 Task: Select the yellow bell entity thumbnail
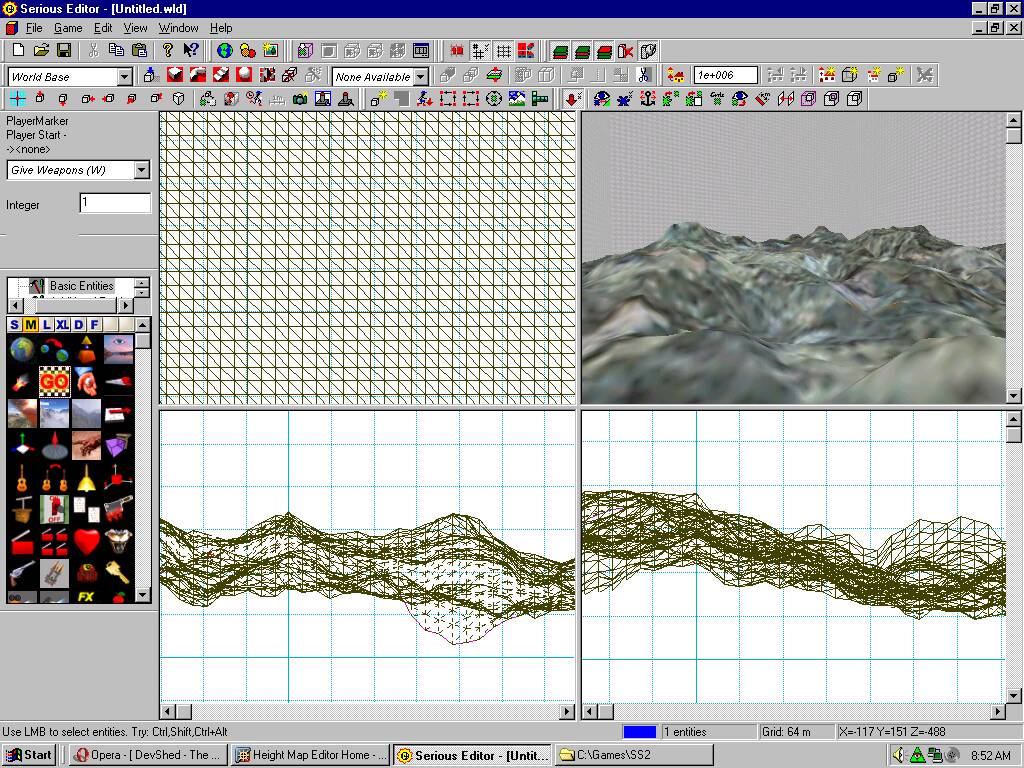pos(86,477)
